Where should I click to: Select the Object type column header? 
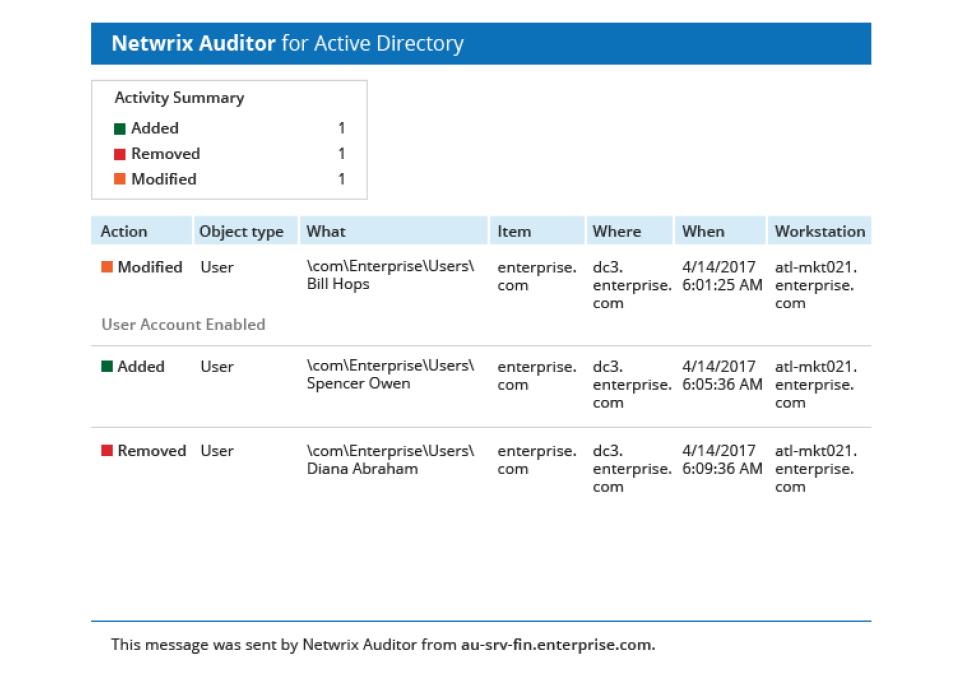click(x=245, y=231)
